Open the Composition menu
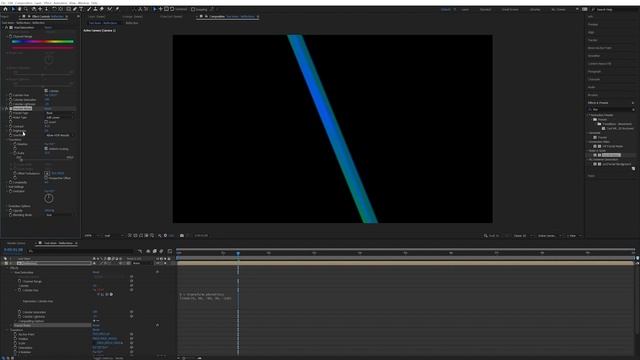This screenshot has width=640, height=360. [x=24, y=3]
